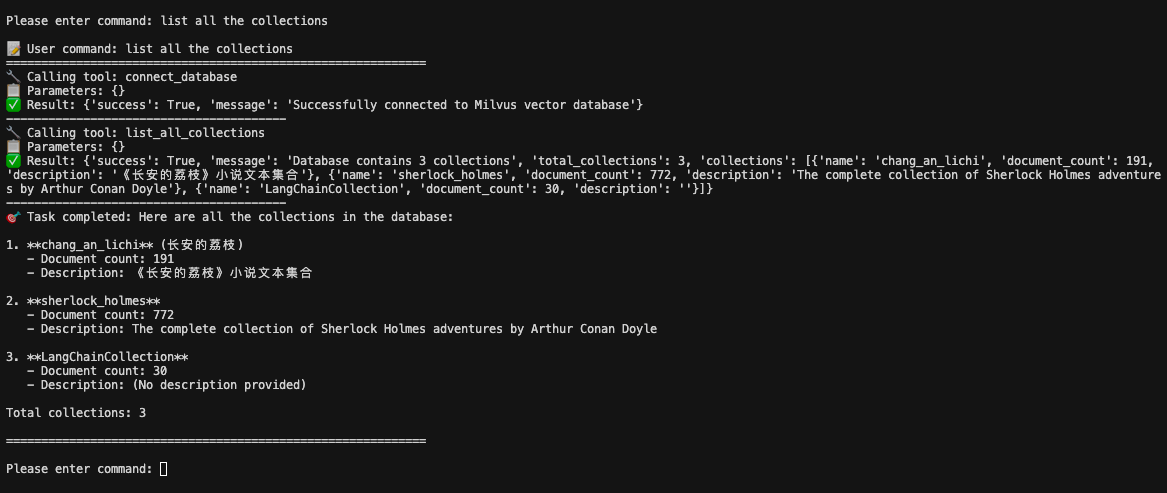
Task: Click the memo emoji before User command
Action: click(x=13, y=48)
